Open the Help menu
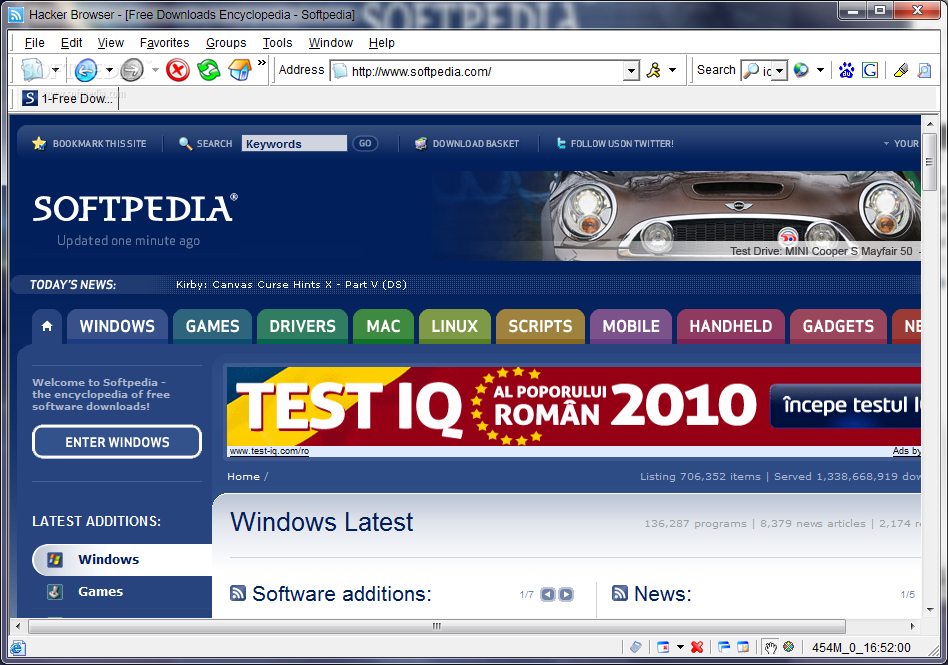Viewport: 948px width, 665px height. click(x=381, y=43)
